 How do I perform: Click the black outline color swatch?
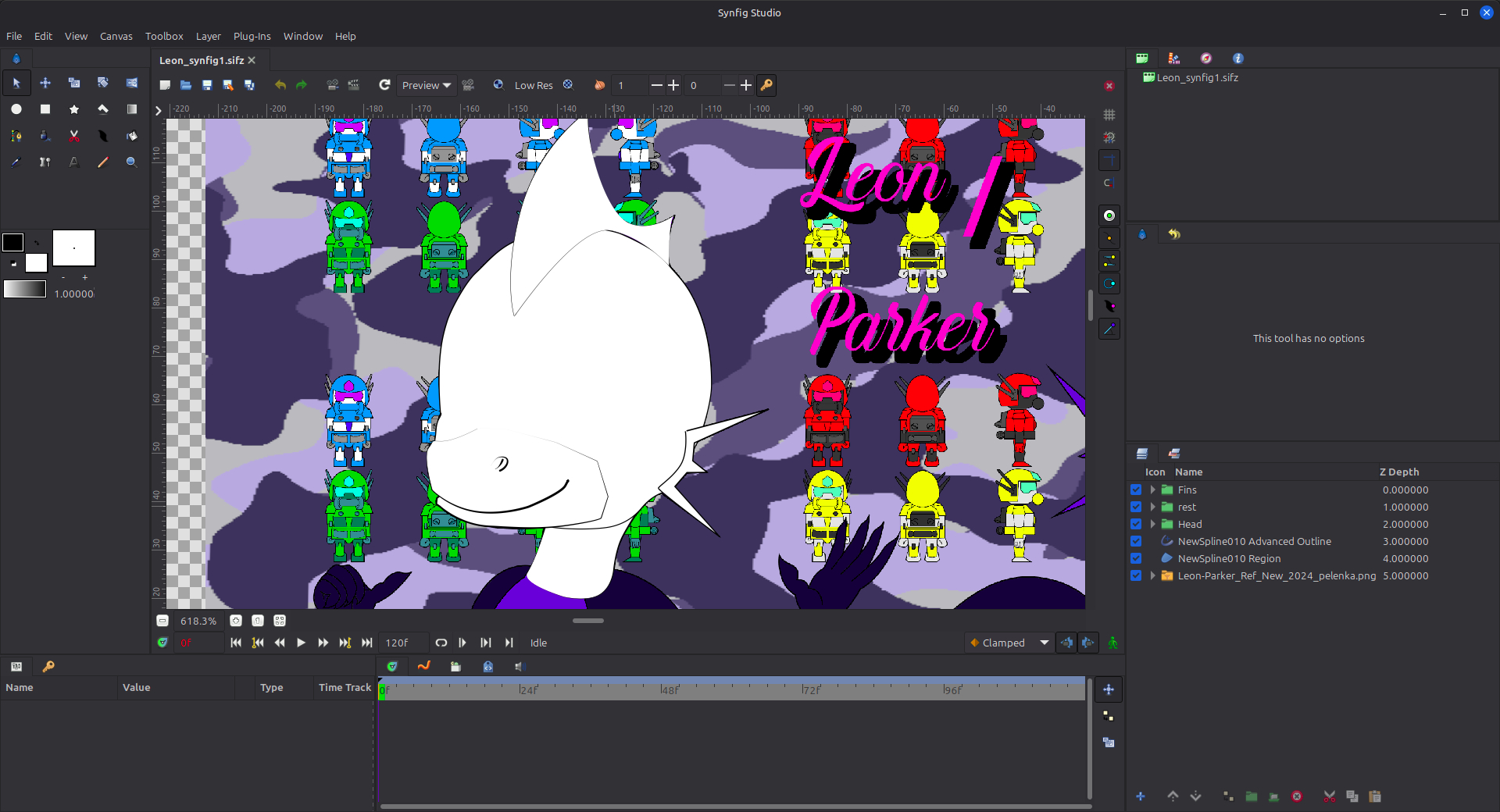point(13,242)
